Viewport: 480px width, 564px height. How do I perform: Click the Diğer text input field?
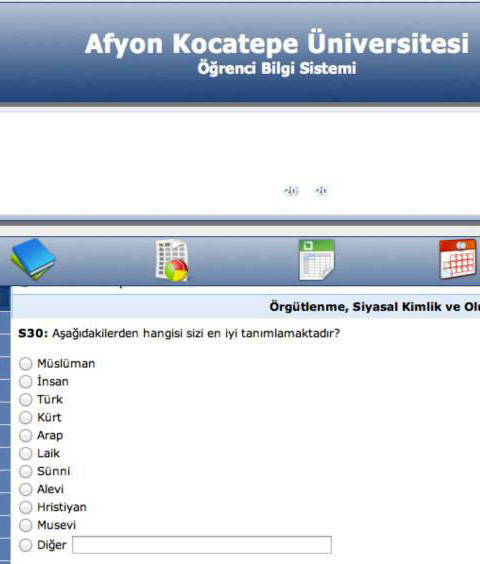coord(202,545)
